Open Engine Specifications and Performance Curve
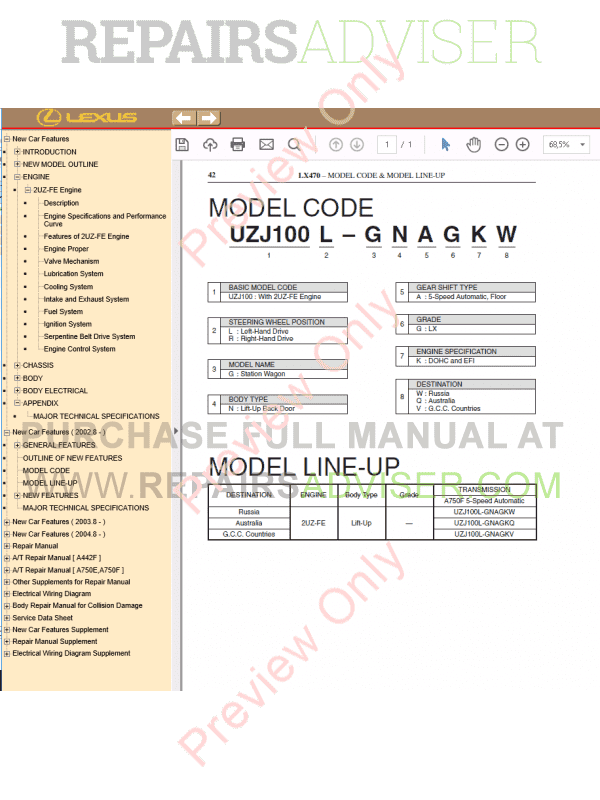Viewport: 600px width, 800px height. (105, 220)
